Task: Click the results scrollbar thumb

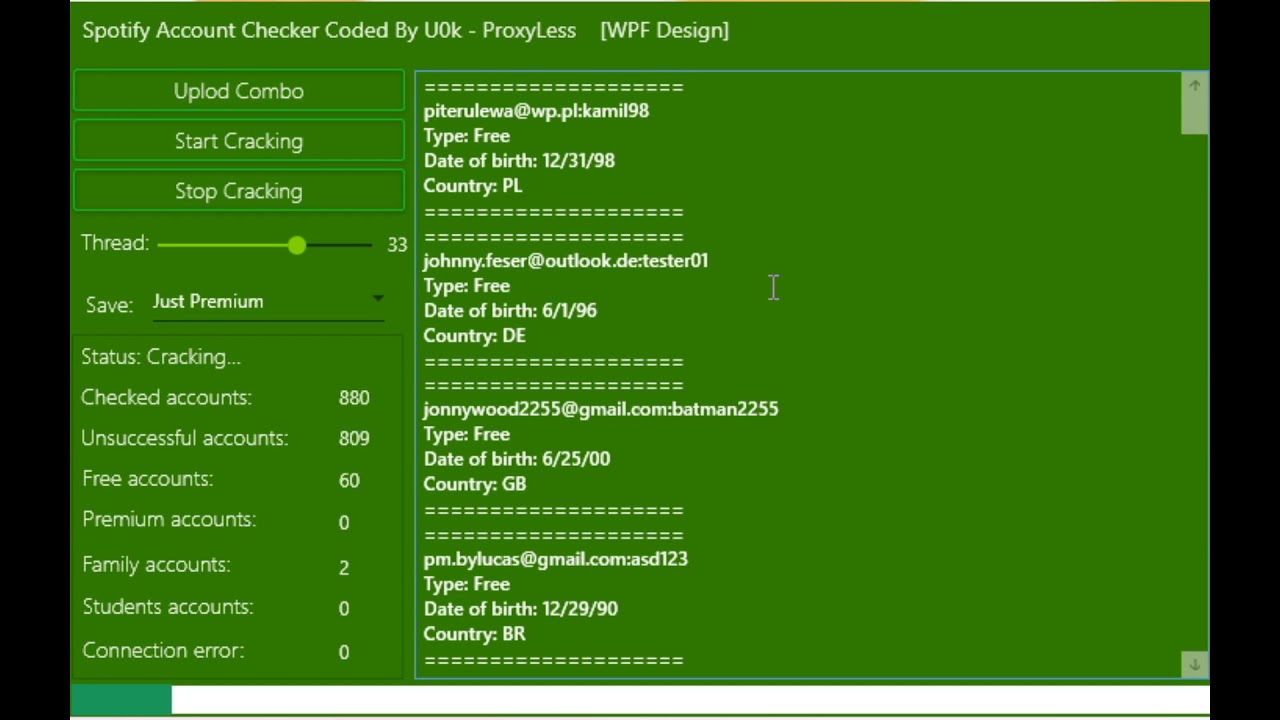Action: [x=1194, y=115]
